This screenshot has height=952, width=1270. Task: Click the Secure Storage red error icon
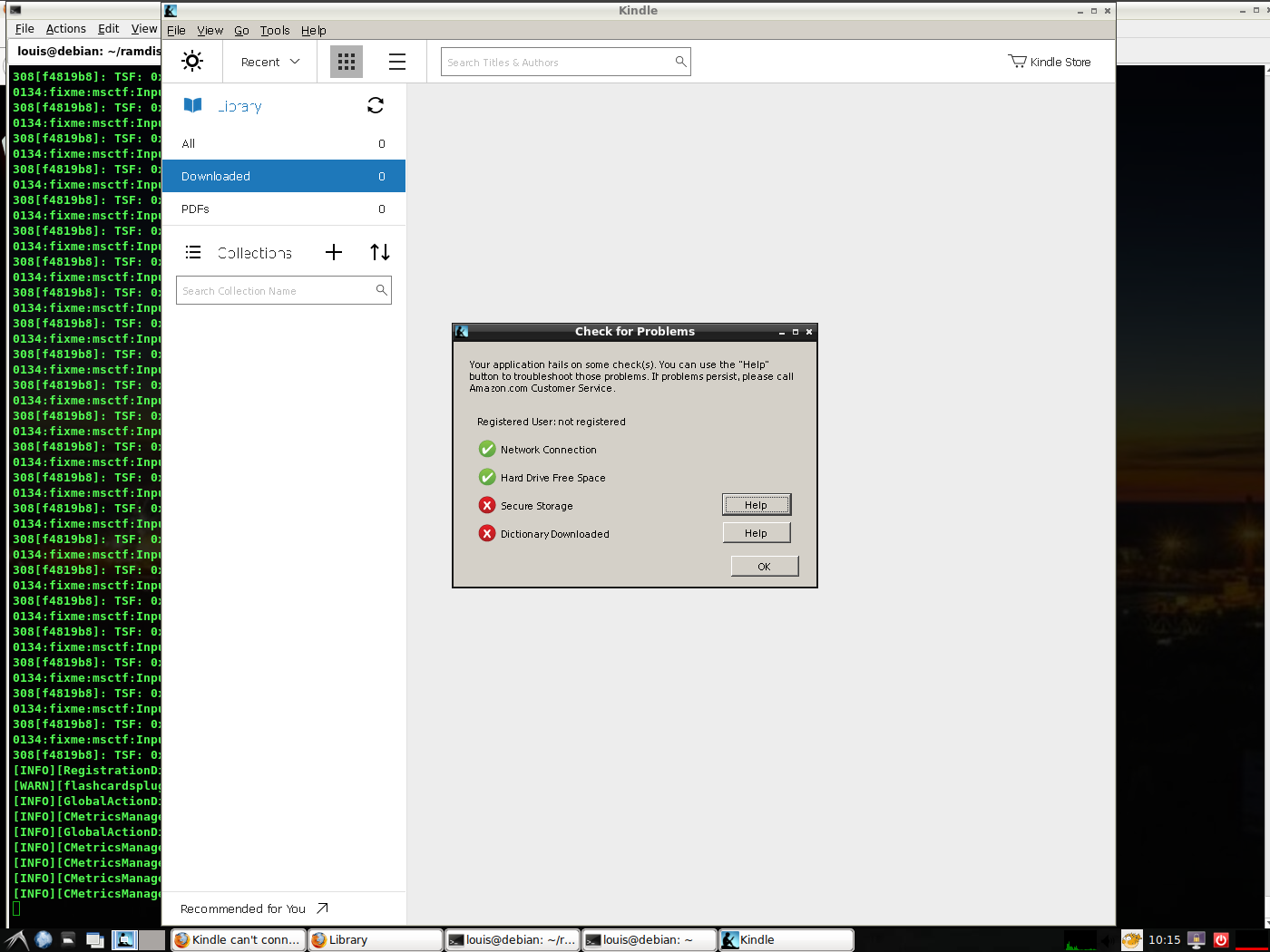(487, 505)
